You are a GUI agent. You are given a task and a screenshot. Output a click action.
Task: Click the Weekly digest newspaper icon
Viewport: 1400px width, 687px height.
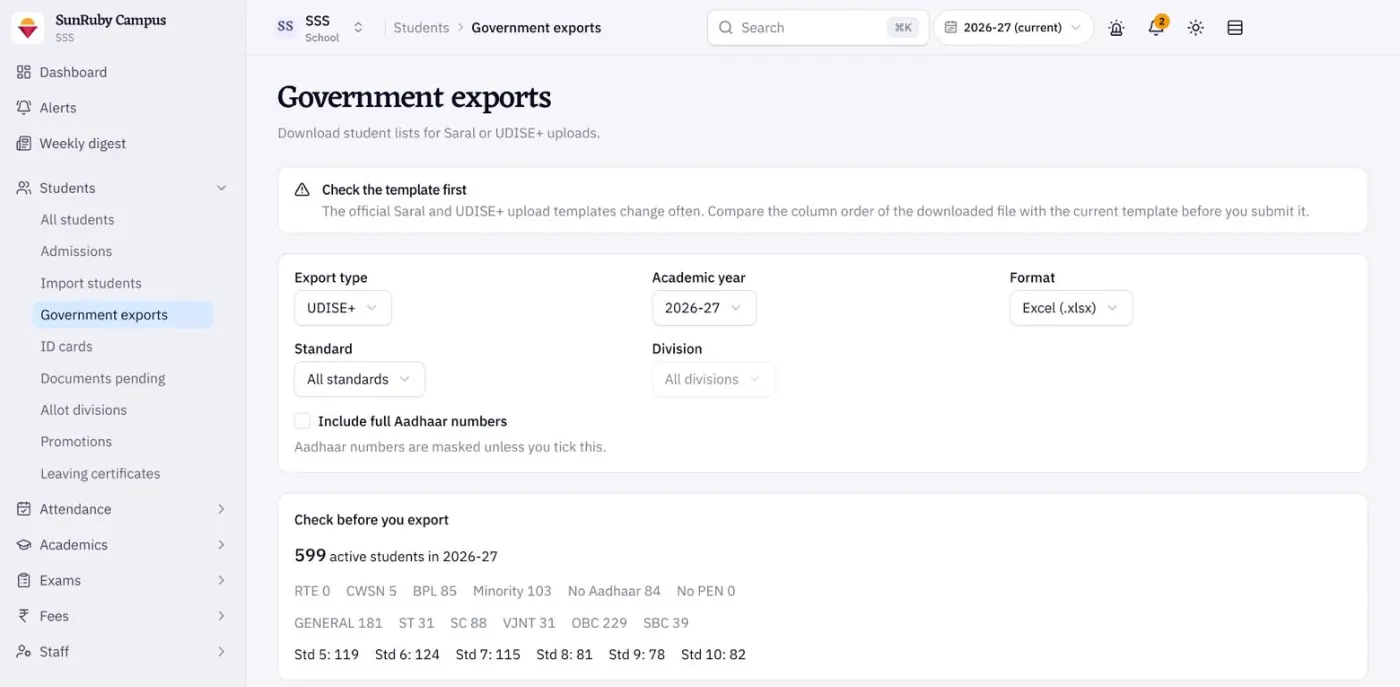tap(24, 144)
